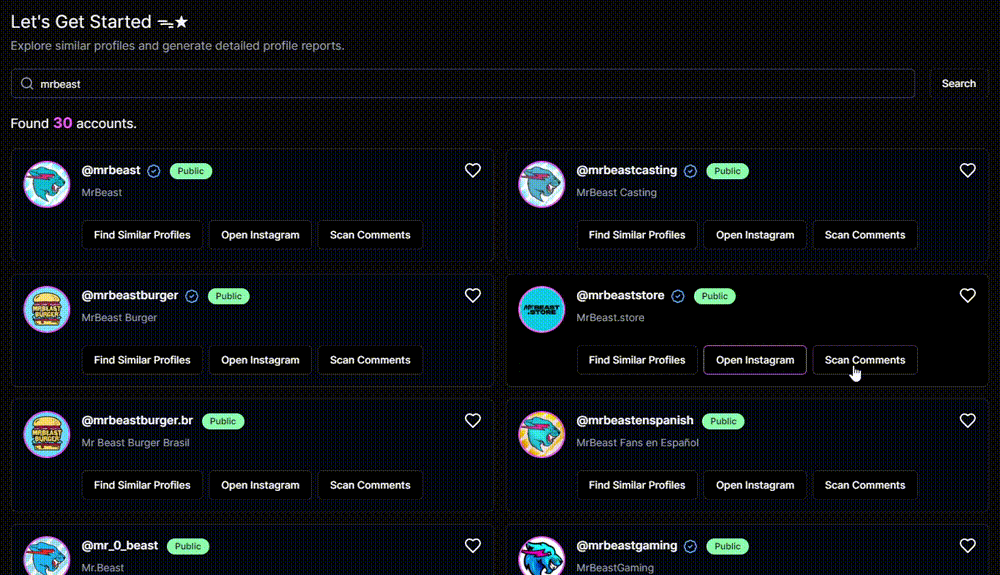Select the @mrbeaststore avatar image

pyautogui.click(x=541, y=309)
